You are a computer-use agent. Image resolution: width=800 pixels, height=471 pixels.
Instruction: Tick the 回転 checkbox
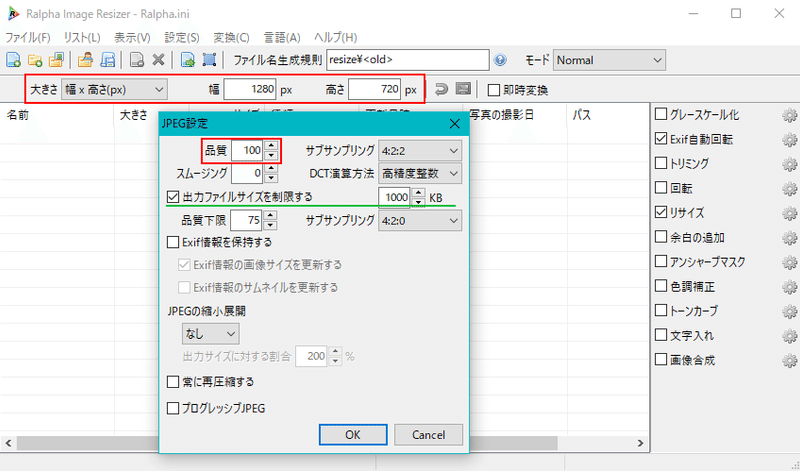coord(661,187)
